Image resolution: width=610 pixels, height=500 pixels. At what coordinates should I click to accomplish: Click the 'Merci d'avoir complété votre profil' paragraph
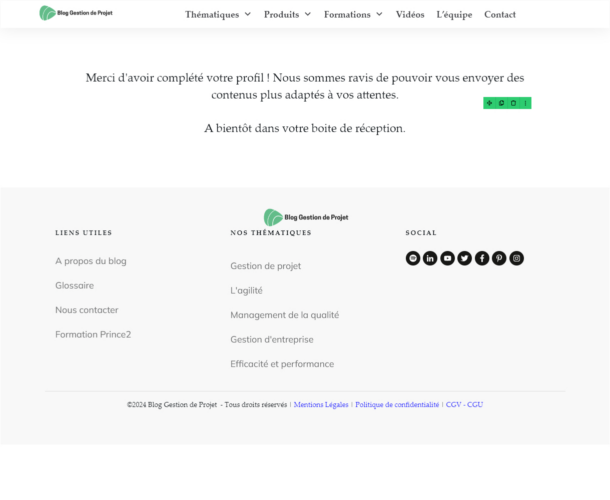[305, 86]
